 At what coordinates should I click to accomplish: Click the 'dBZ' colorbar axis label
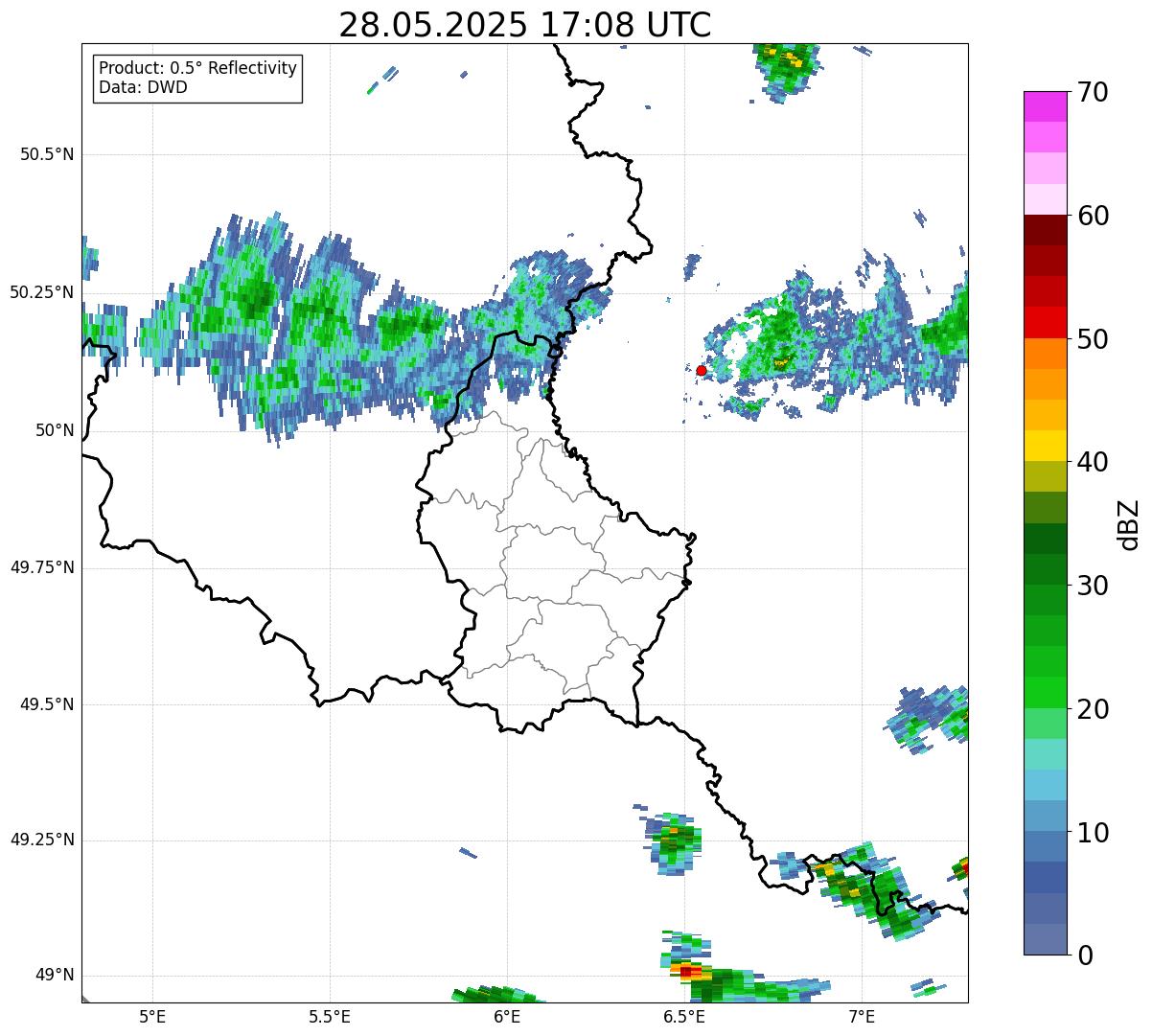tap(1129, 524)
